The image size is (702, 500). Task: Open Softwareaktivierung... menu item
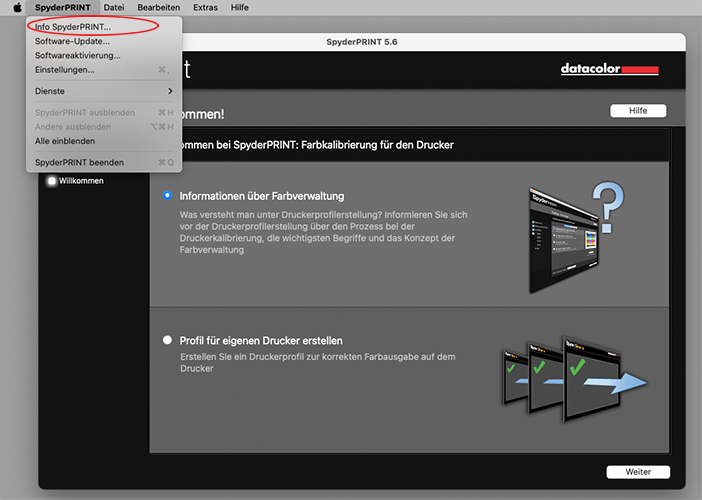[77, 55]
